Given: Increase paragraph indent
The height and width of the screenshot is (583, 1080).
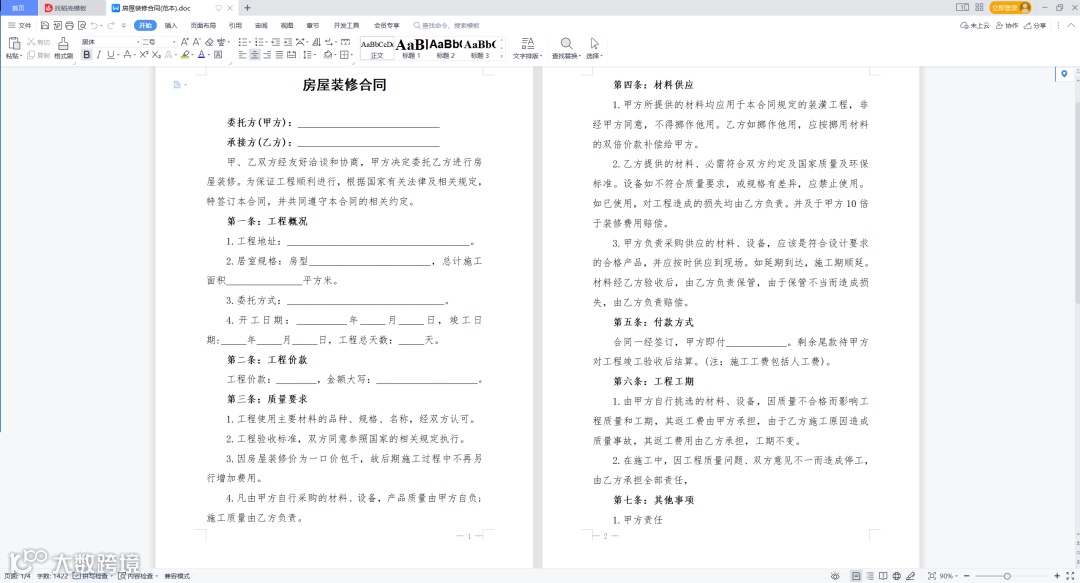Looking at the screenshot, I should coord(288,42).
